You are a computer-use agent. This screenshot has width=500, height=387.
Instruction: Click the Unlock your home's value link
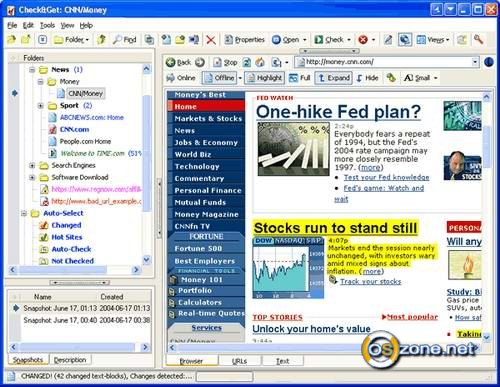click(x=311, y=329)
